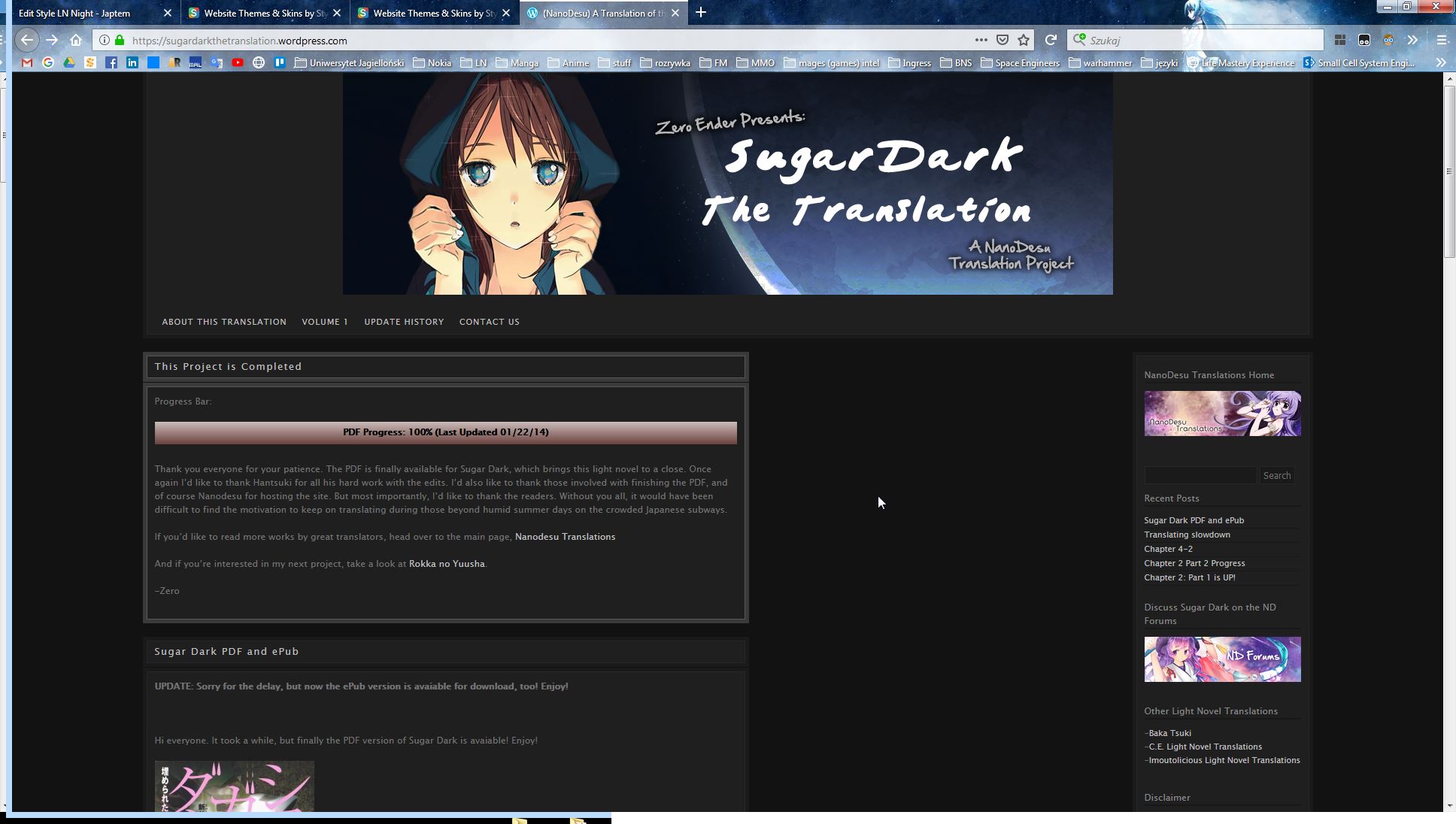
Task: Close the Edit Style LN Night tab
Action: (x=168, y=13)
